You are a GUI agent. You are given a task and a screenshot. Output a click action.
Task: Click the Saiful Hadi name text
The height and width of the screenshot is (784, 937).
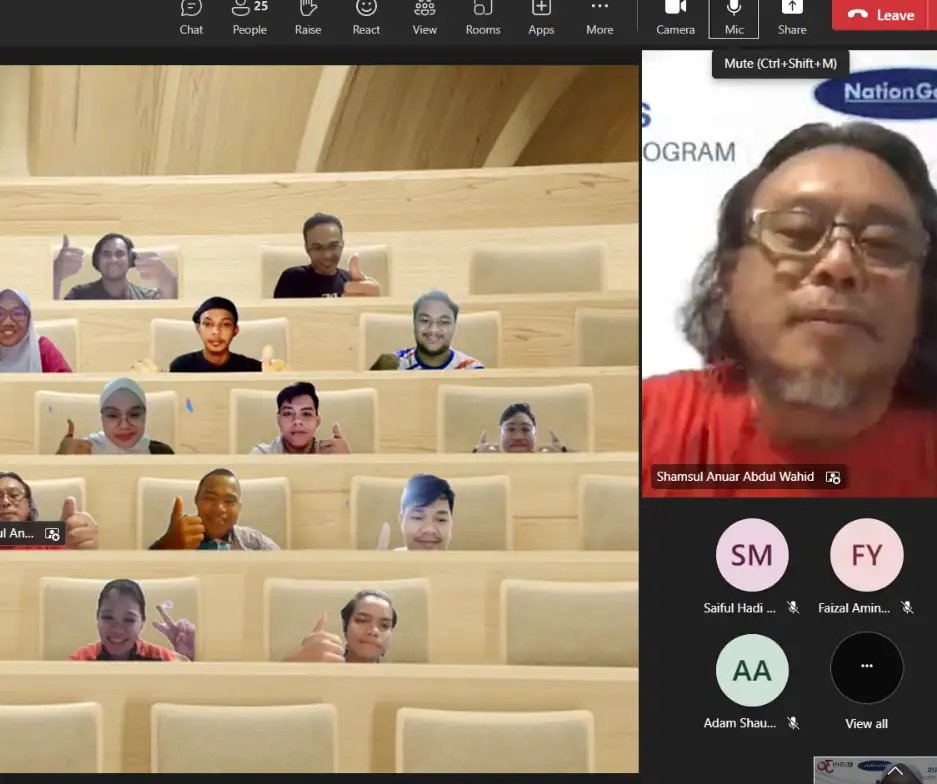[x=739, y=608]
